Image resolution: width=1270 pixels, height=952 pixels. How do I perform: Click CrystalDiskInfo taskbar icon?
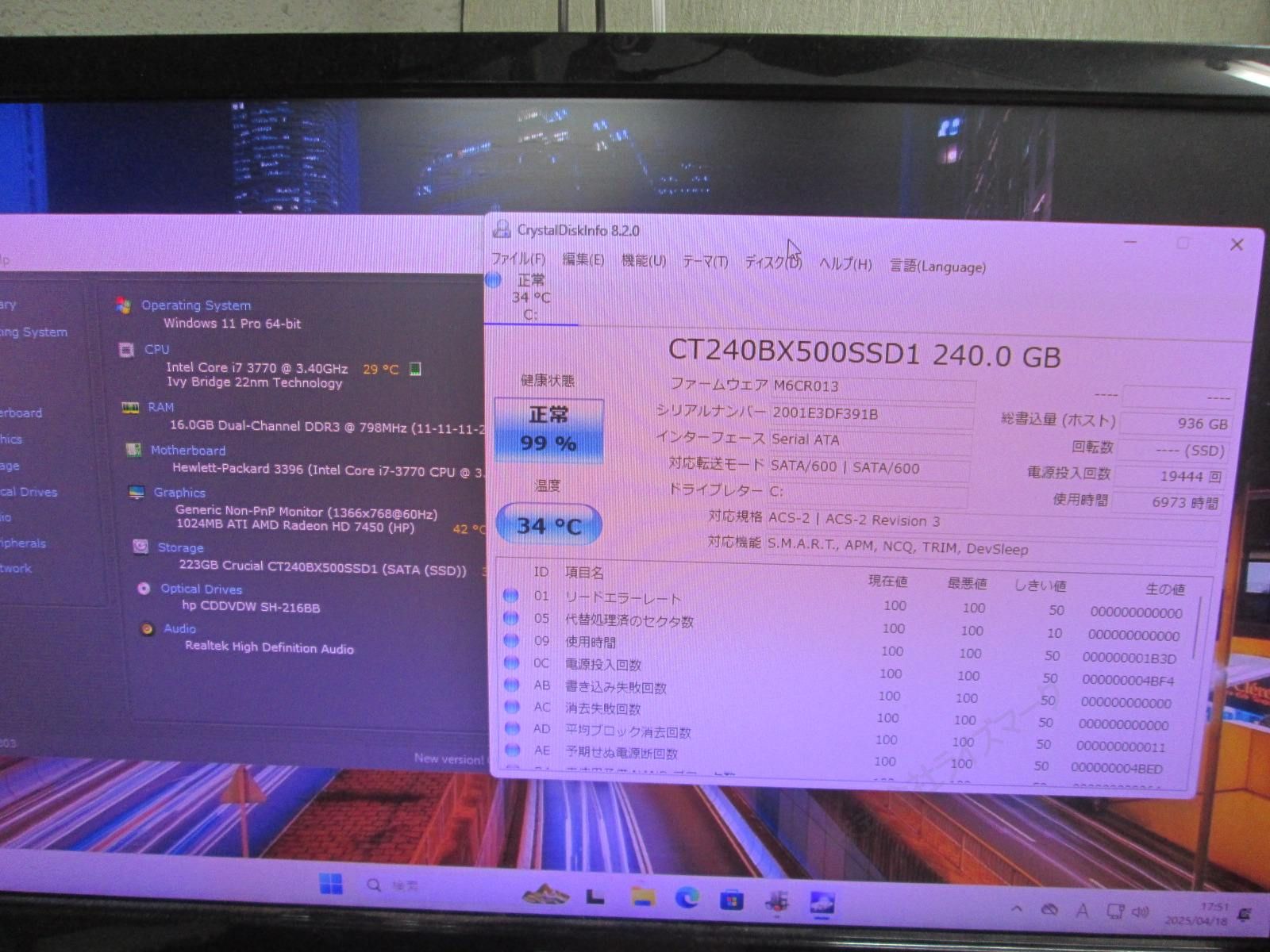[822, 903]
